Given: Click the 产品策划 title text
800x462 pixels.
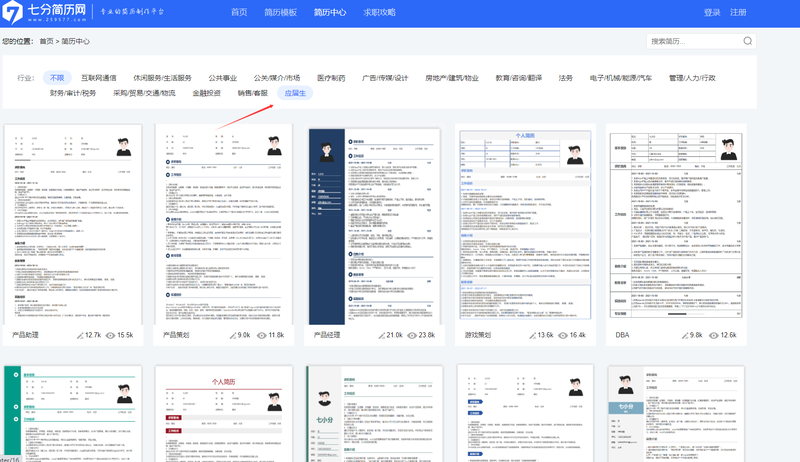Looking at the screenshot, I should point(176,336).
